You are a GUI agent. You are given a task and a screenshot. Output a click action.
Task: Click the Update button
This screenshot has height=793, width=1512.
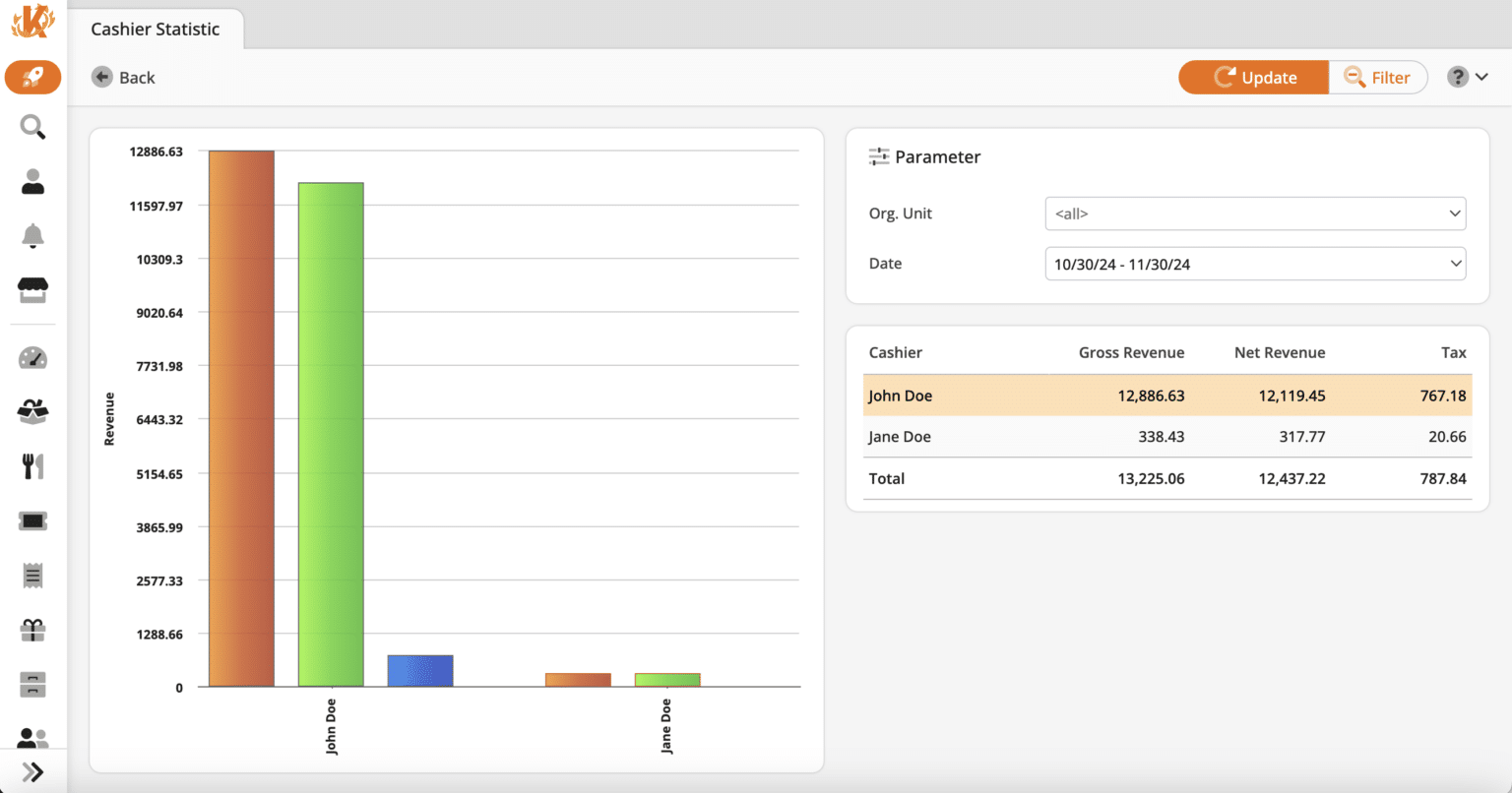coord(1253,77)
